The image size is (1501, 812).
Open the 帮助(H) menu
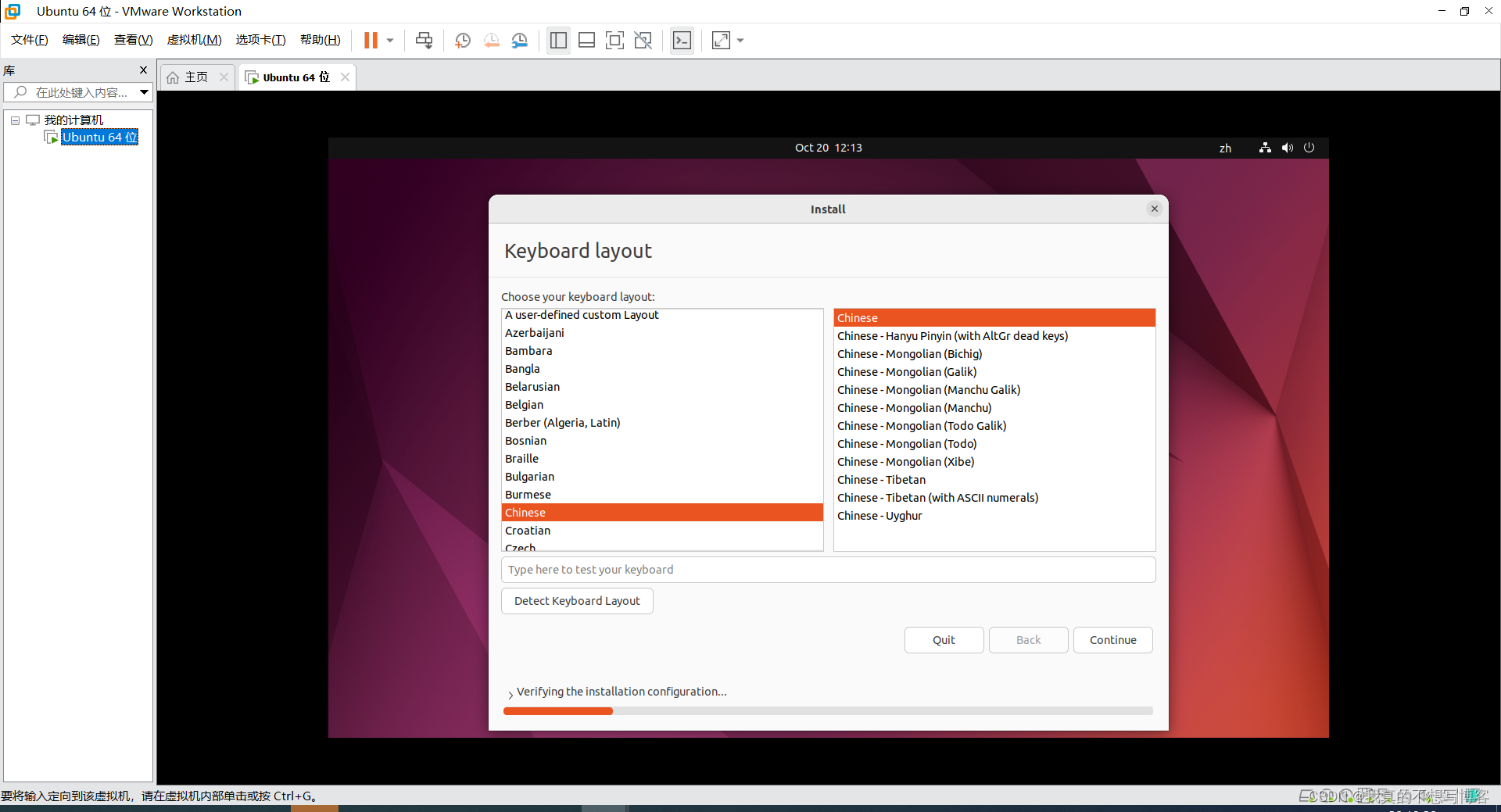tap(321, 40)
